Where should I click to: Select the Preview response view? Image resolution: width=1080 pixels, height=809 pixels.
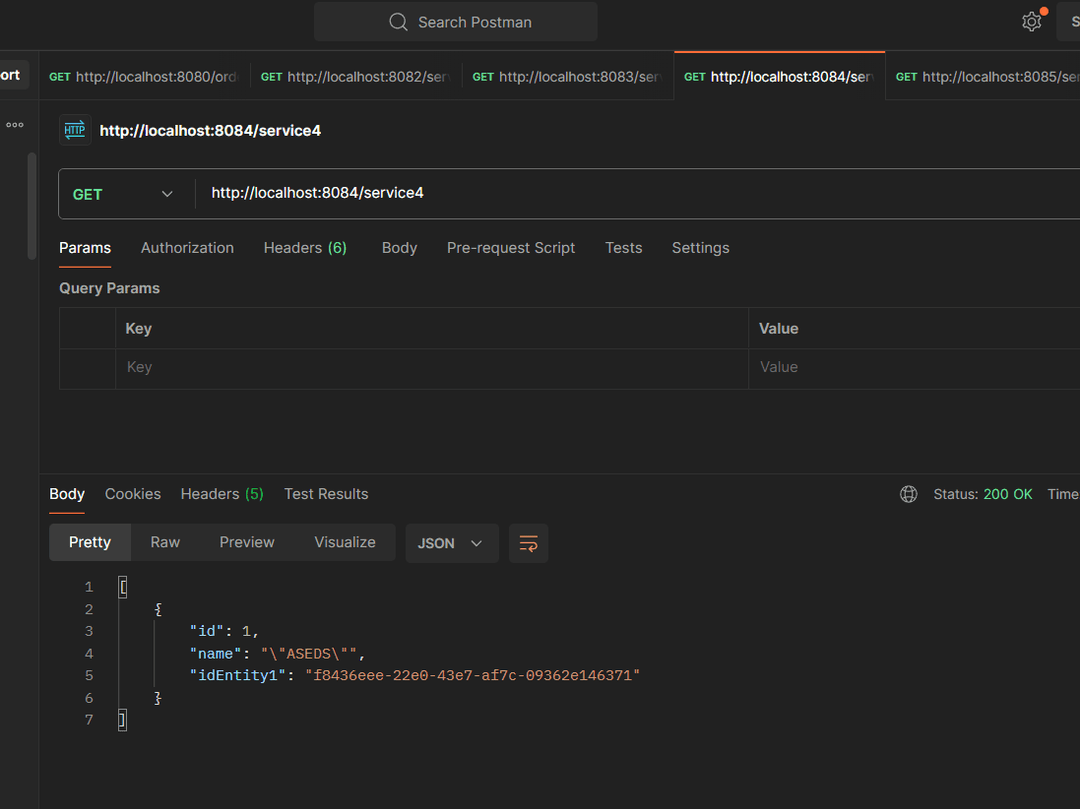click(x=247, y=542)
